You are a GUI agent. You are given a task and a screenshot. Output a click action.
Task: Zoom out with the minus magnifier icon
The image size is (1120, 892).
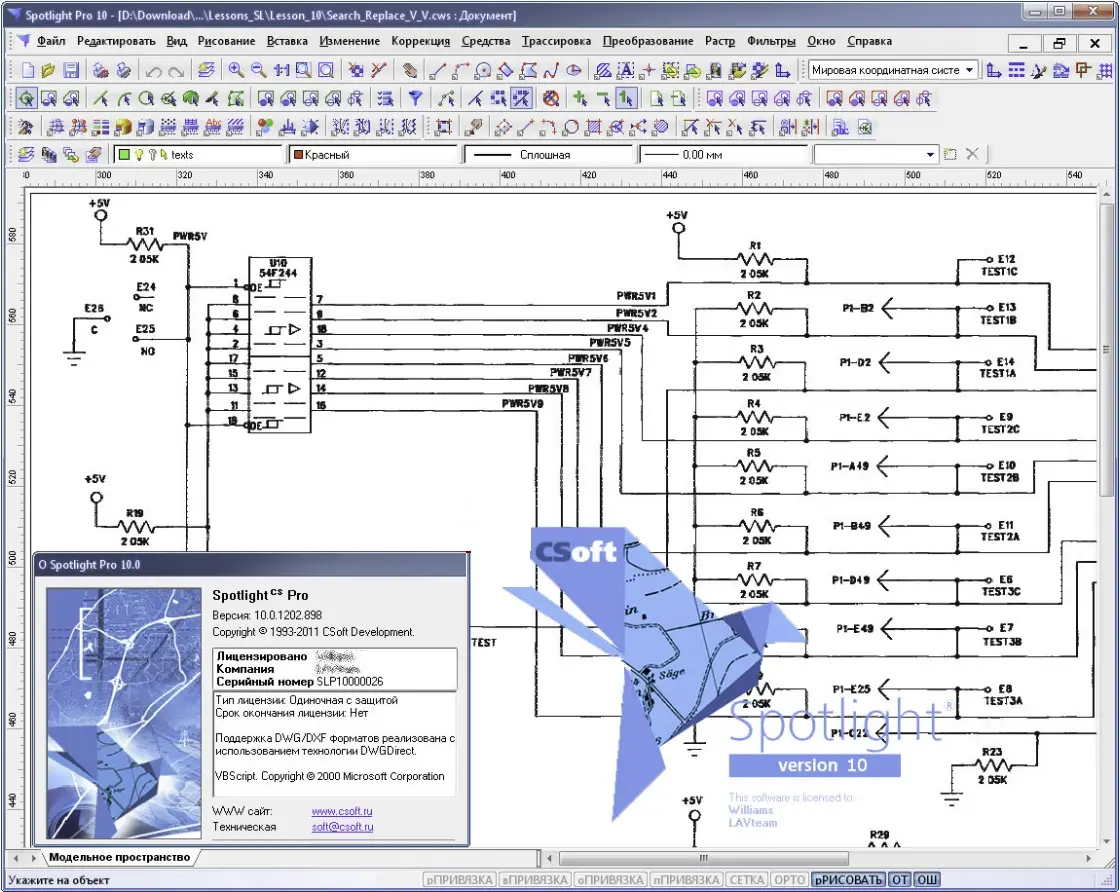pos(259,70)
